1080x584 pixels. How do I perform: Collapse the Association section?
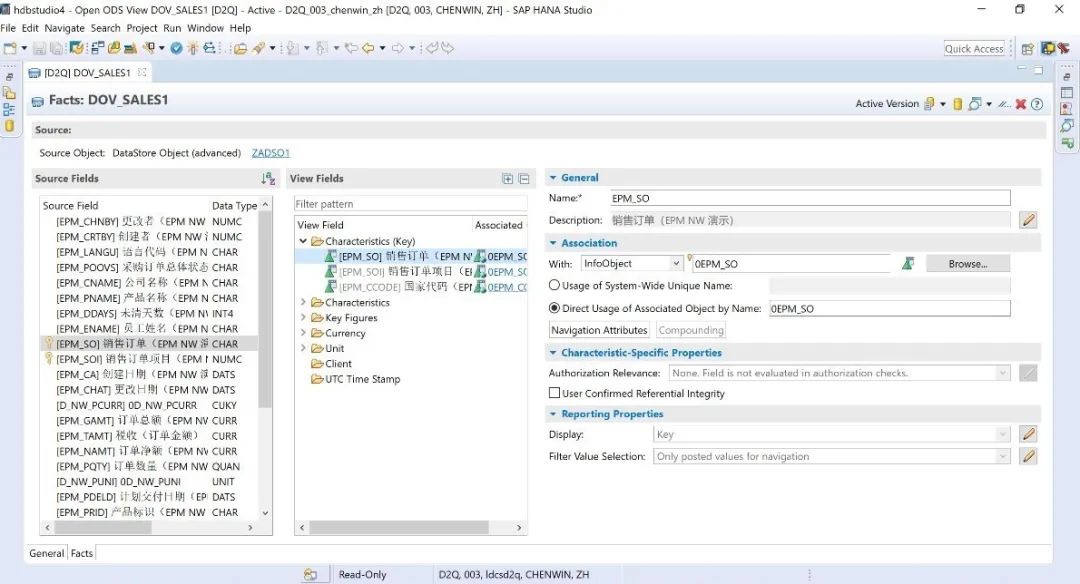pyautogui.click(x=552, y=243)
